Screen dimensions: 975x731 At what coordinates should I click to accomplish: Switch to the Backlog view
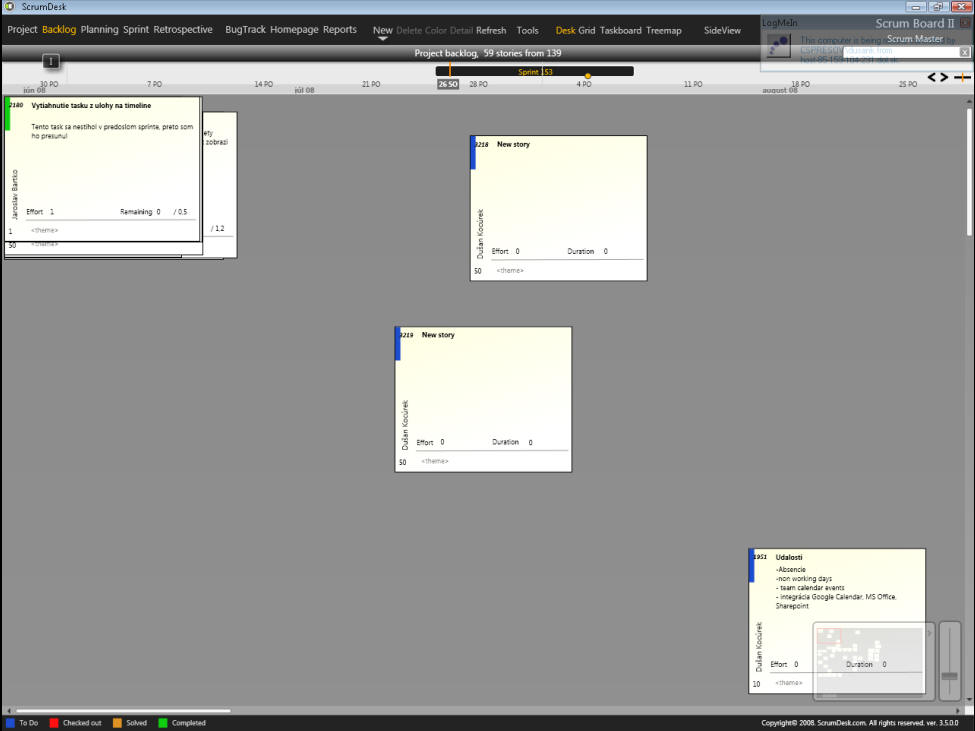pyautogui.click(x=59, y=30)
